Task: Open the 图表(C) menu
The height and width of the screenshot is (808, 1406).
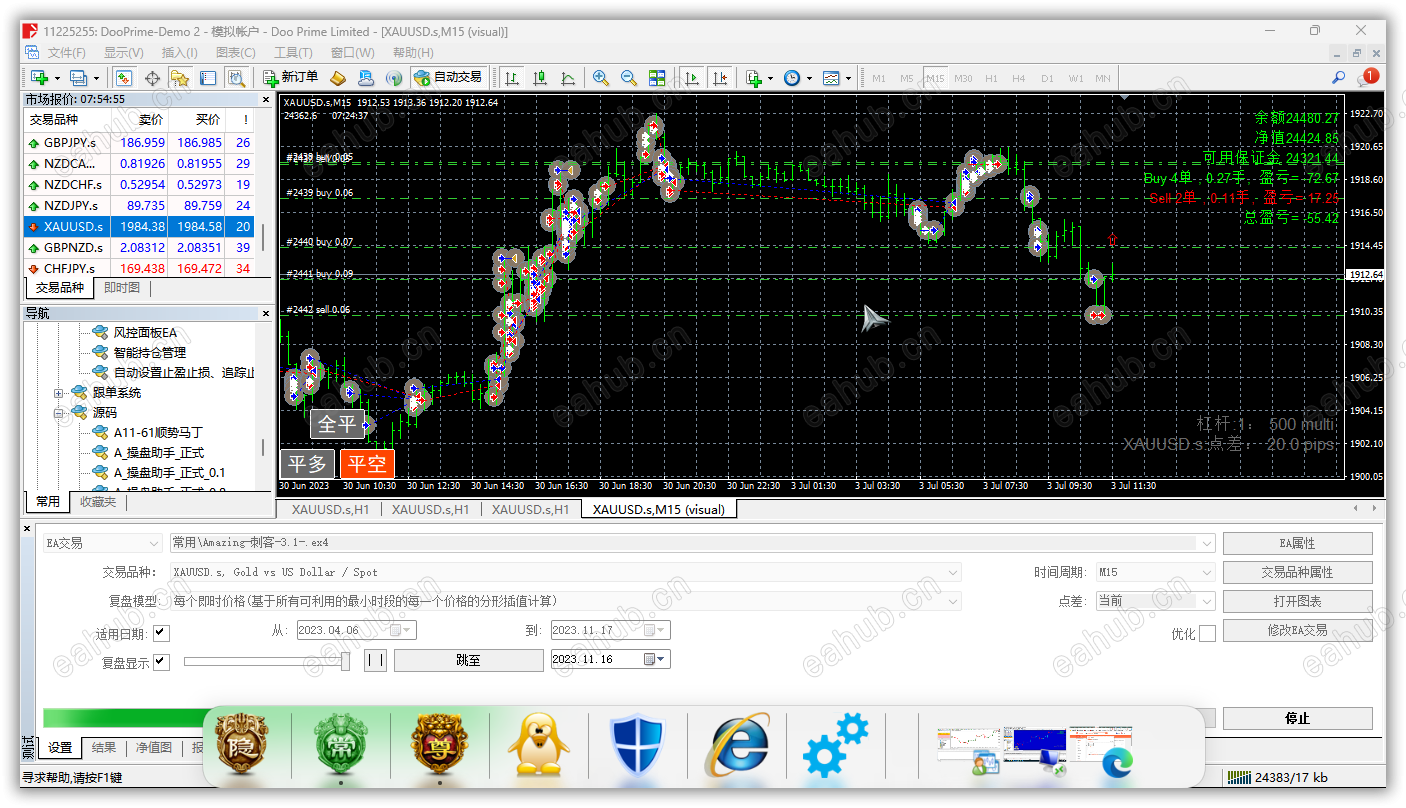Action: coord(236,52)
